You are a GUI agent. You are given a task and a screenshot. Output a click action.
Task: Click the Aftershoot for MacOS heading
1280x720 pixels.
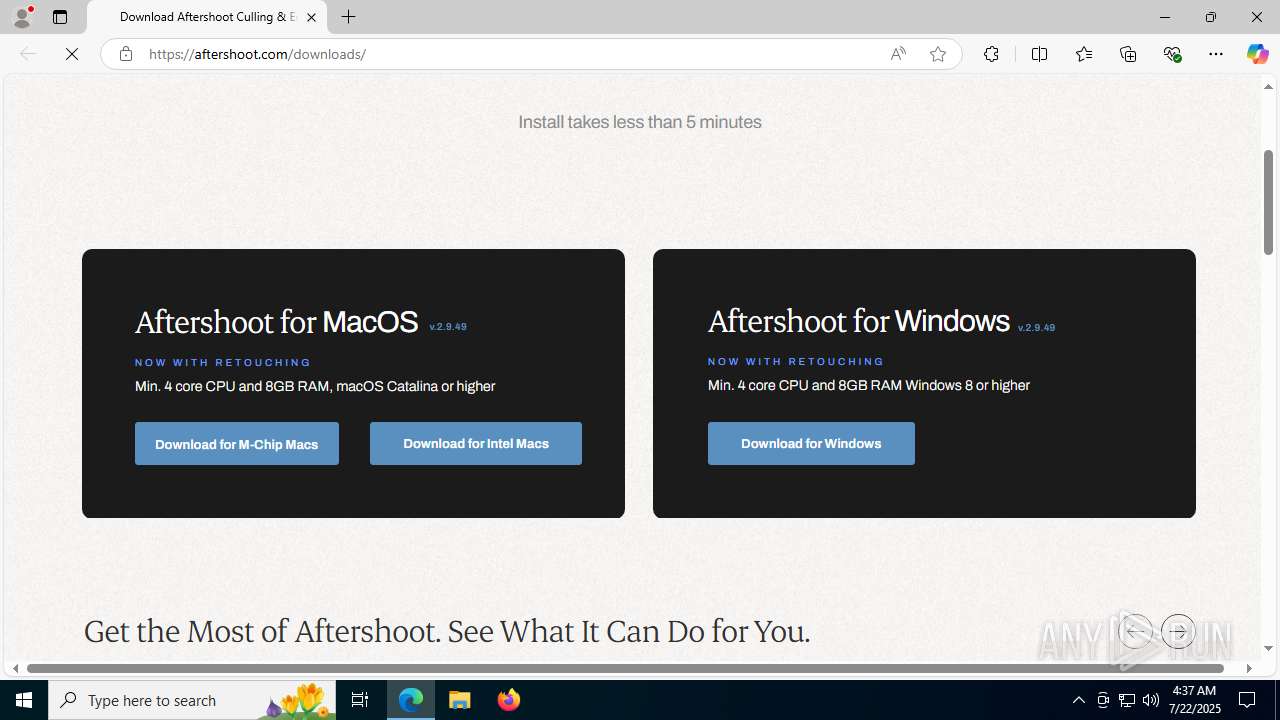pyautogui.click(x=276, y=322)
